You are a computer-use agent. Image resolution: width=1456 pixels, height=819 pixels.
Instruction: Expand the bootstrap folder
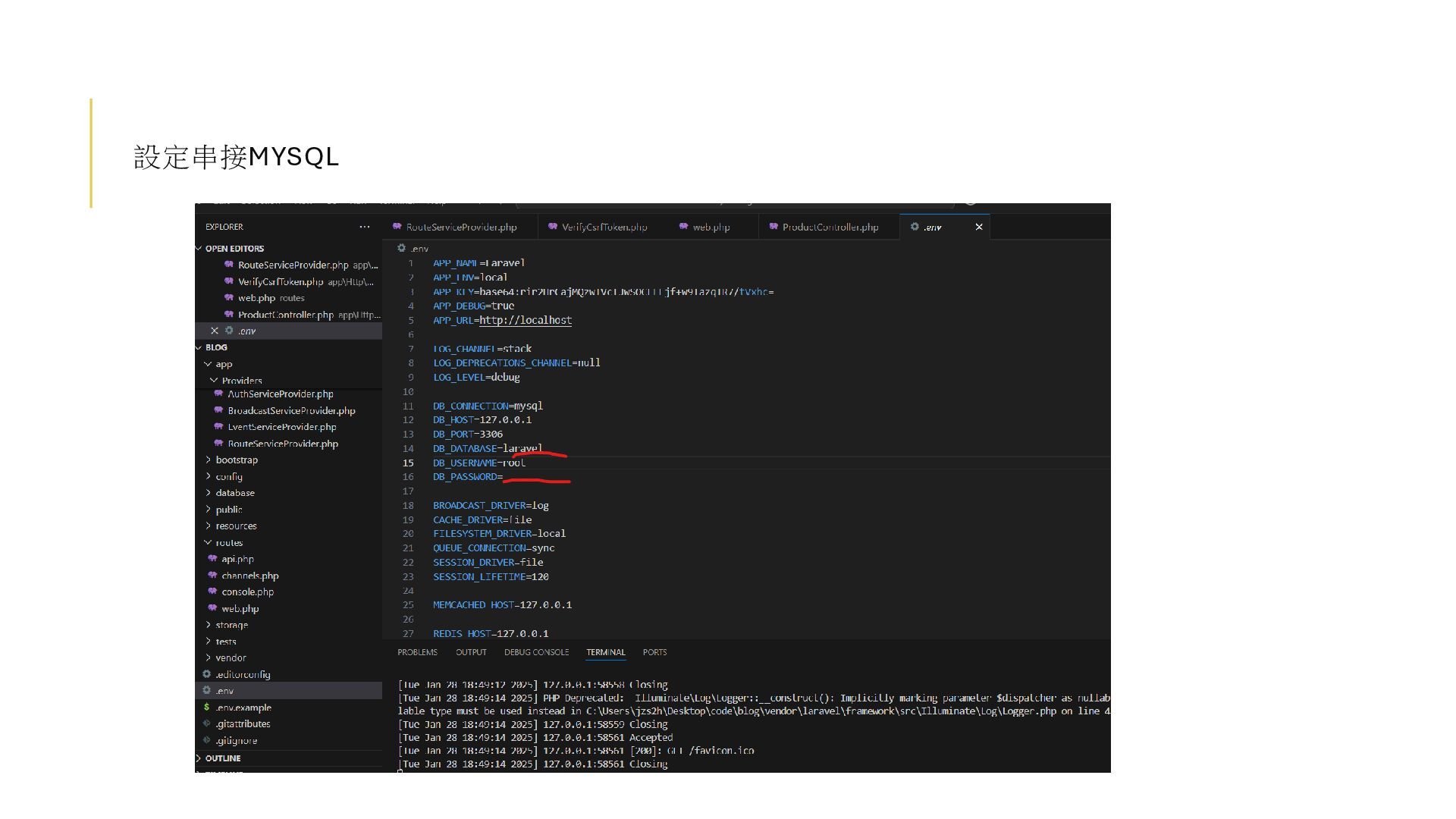tap(208, 460)
